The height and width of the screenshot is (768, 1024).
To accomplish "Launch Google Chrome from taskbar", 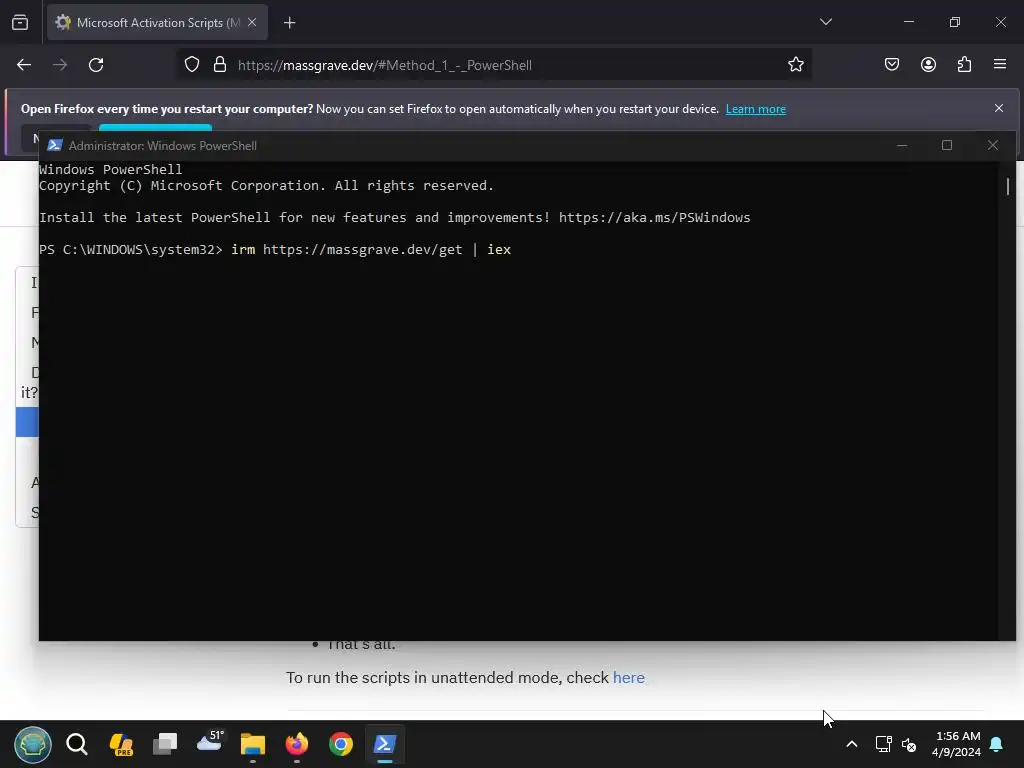I will pyautogui.click(x=341, y=744).
